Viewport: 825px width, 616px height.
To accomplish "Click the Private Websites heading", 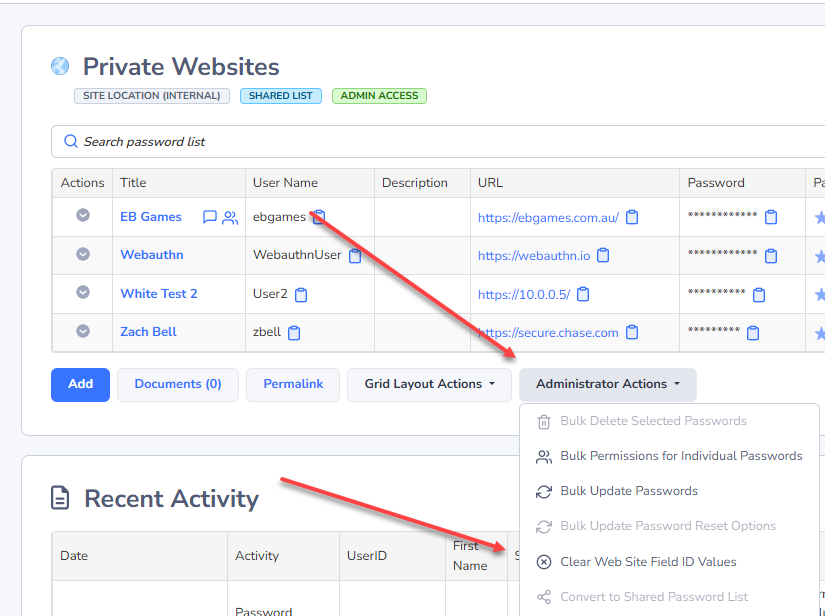I will tap(181, 67).
